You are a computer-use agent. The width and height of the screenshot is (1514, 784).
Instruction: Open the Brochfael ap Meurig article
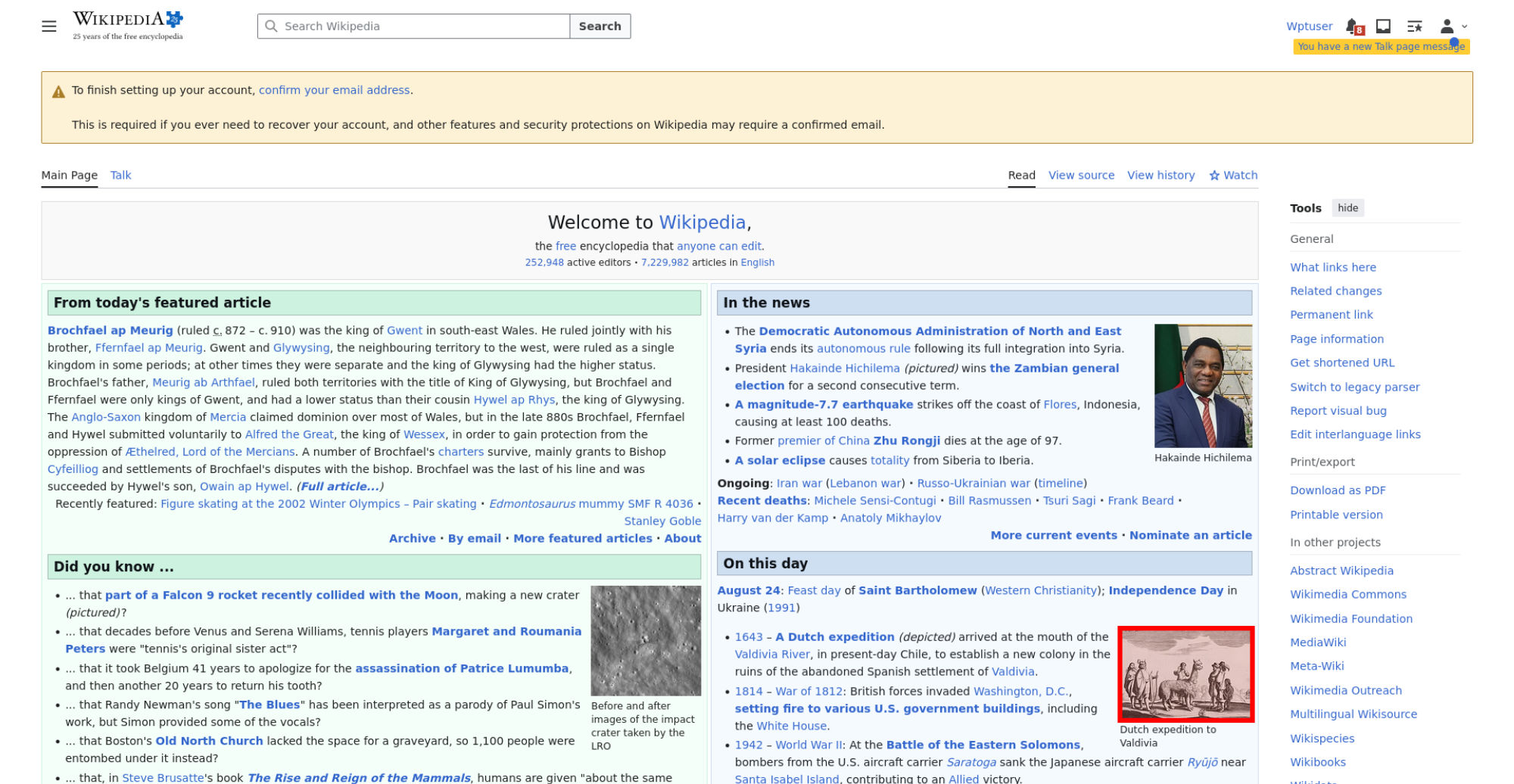pos(111,331)
